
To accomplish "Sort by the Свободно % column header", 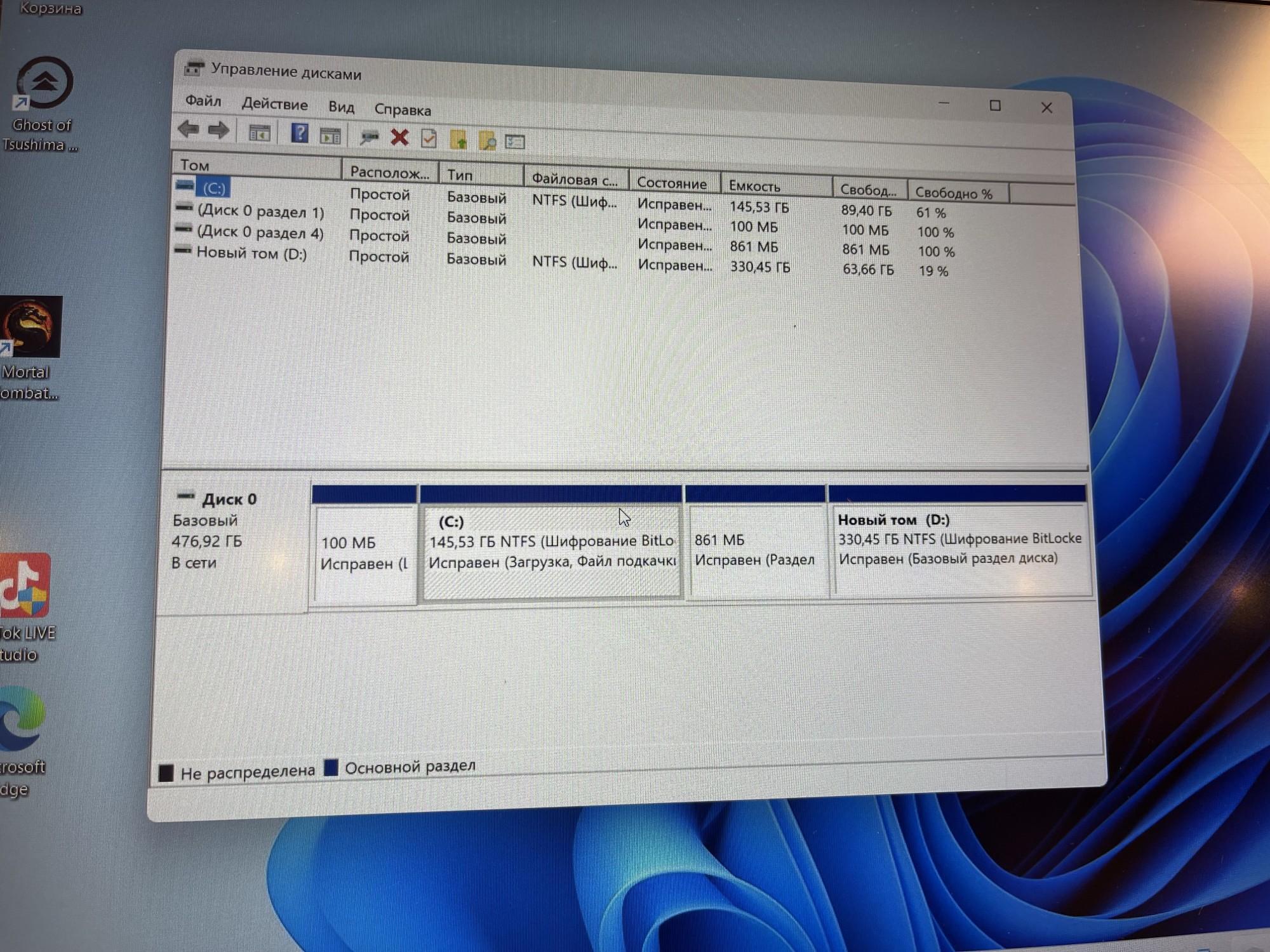I will click(958, 193).
